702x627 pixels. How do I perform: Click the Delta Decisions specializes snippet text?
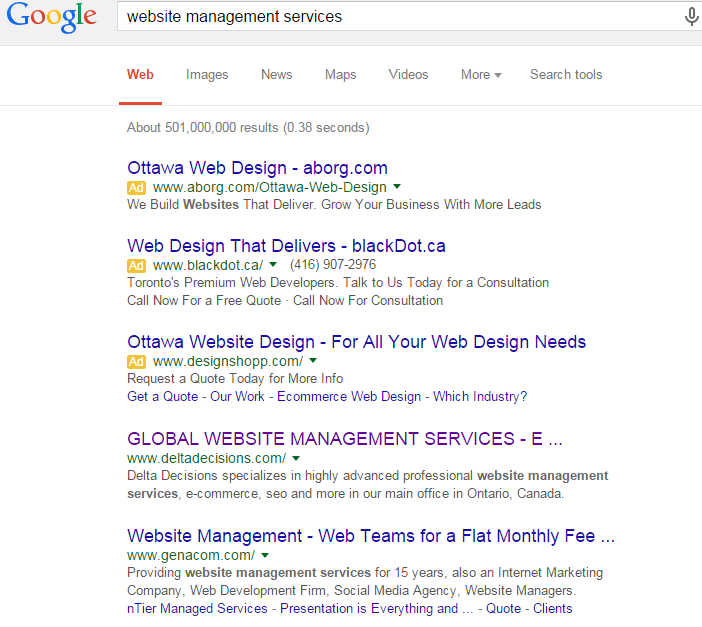coord(368,485)
